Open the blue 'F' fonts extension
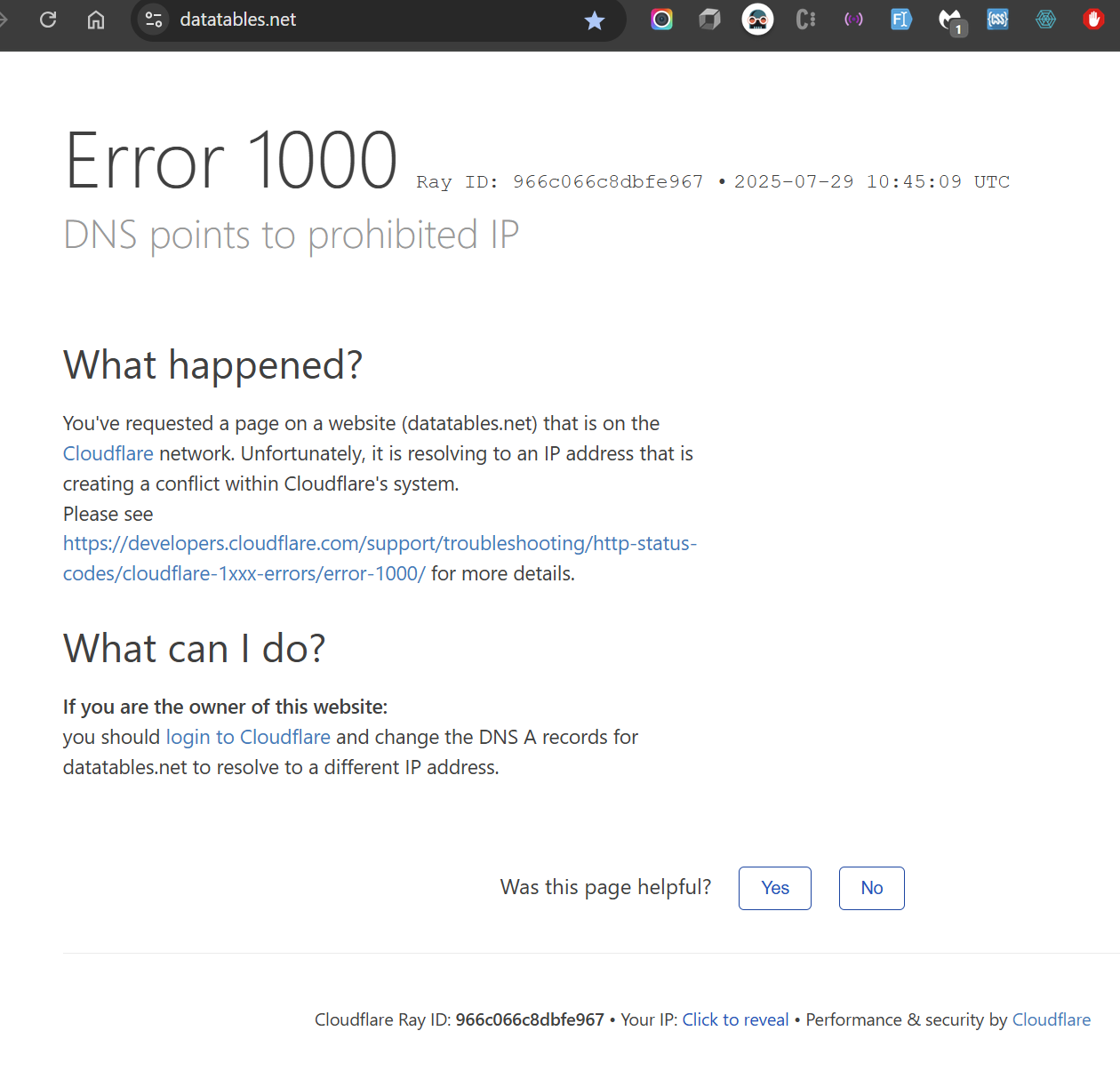The image size is (1120, 1087). 901,20
